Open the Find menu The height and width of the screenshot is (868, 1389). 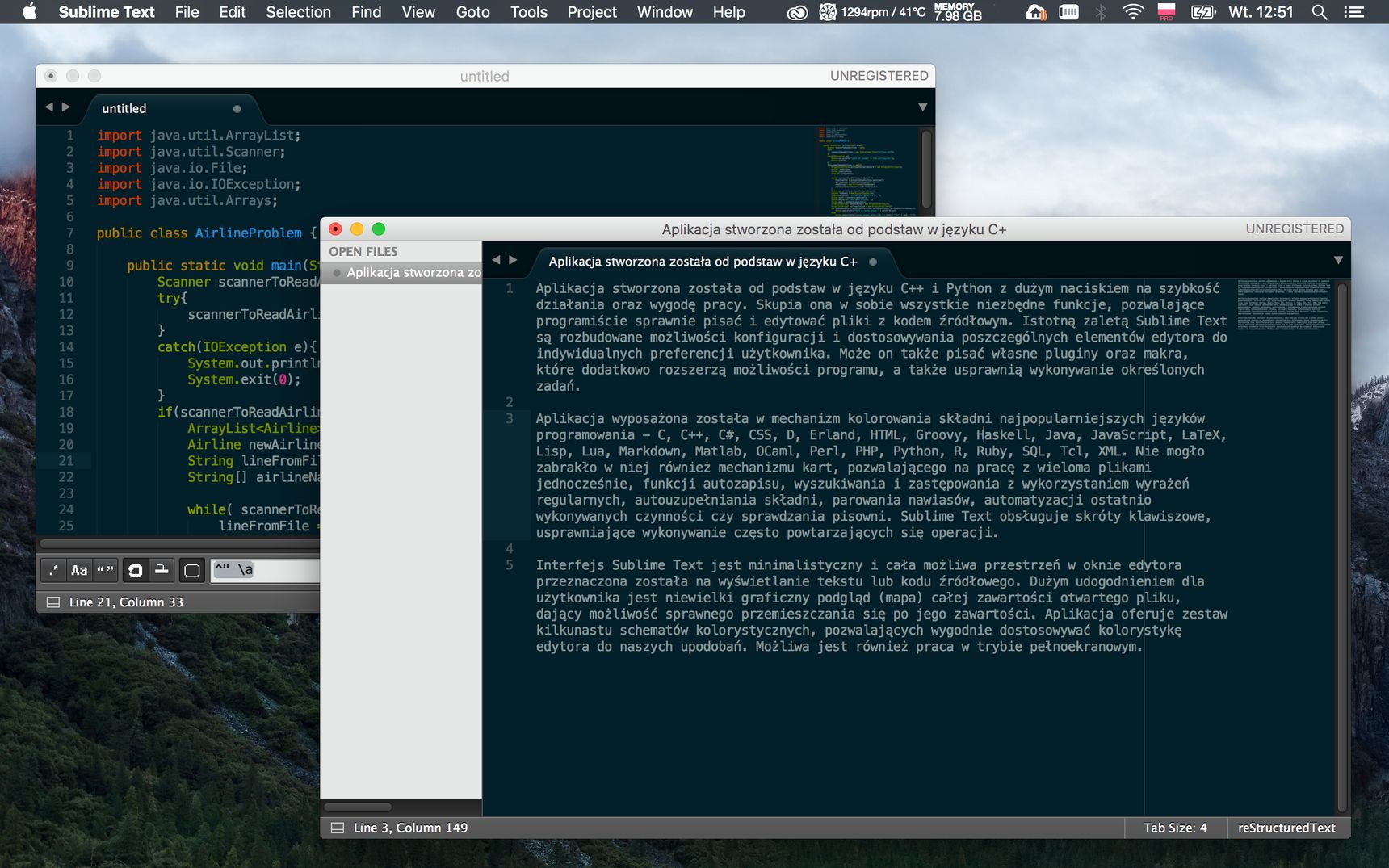(367, 12)
